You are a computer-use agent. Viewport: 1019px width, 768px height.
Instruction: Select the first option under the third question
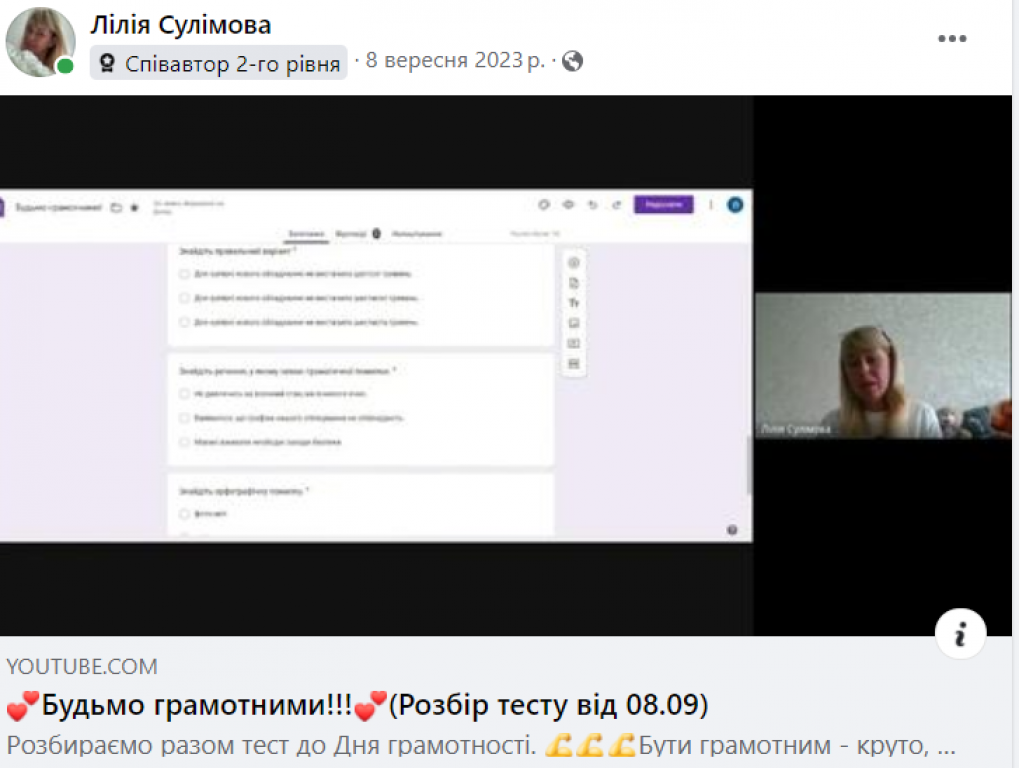[184, 514]
